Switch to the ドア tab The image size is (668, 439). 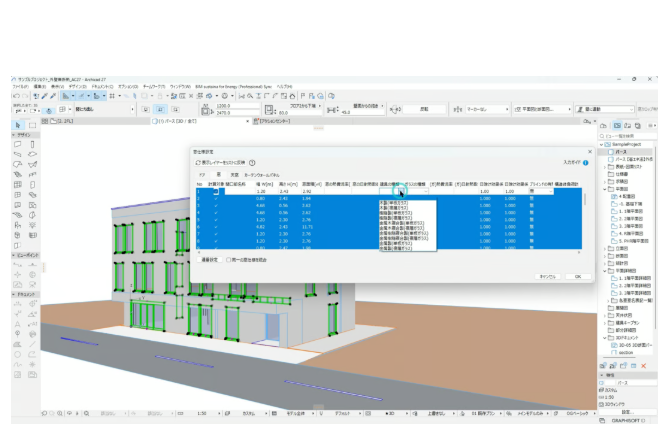(x=199, y=174)
